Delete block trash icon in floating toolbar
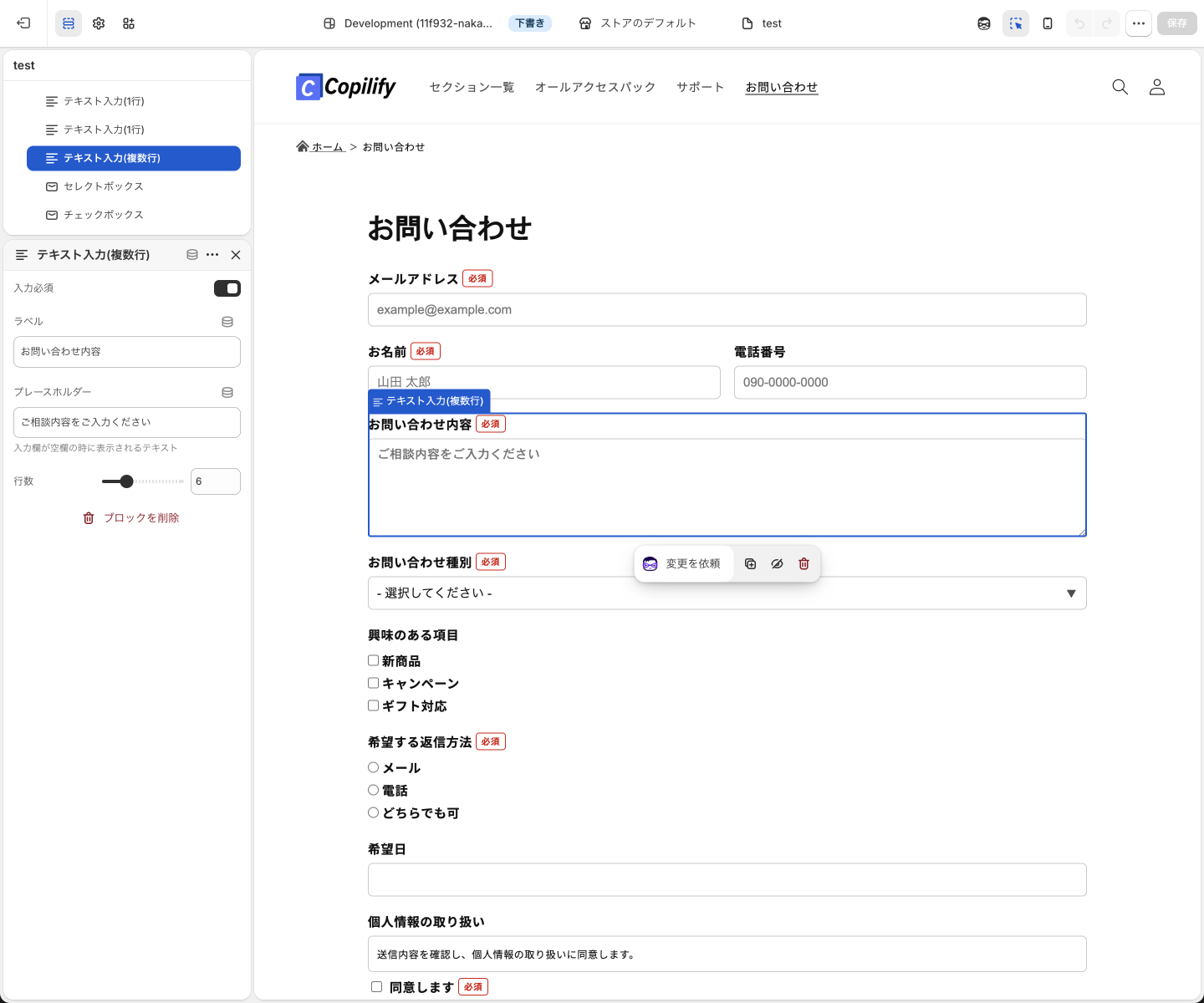 click(x=804, y=564)
